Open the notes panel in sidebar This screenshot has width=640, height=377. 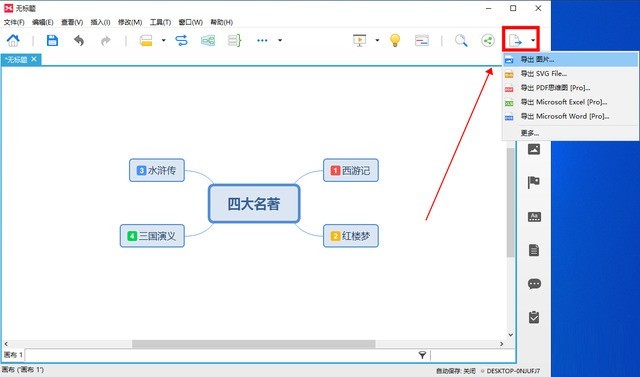(534, 250)
